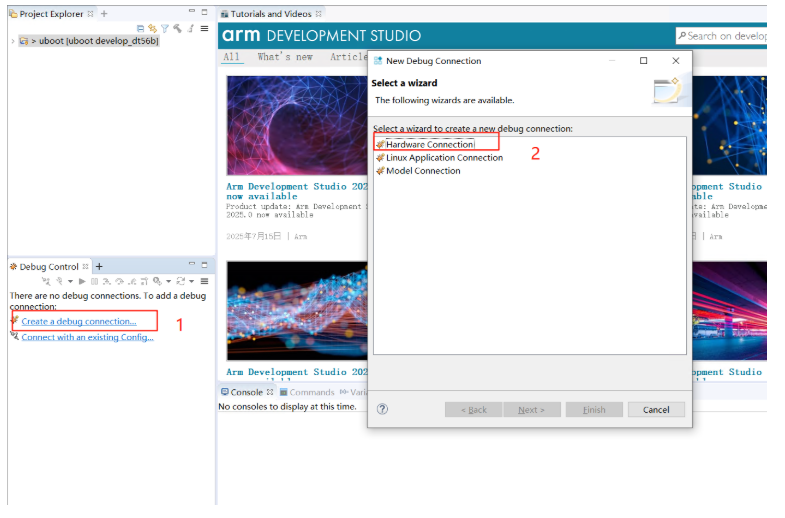Maximize the New Debug Connection dialog
This screenshot has width=785, height=518.
coord(644,61)
